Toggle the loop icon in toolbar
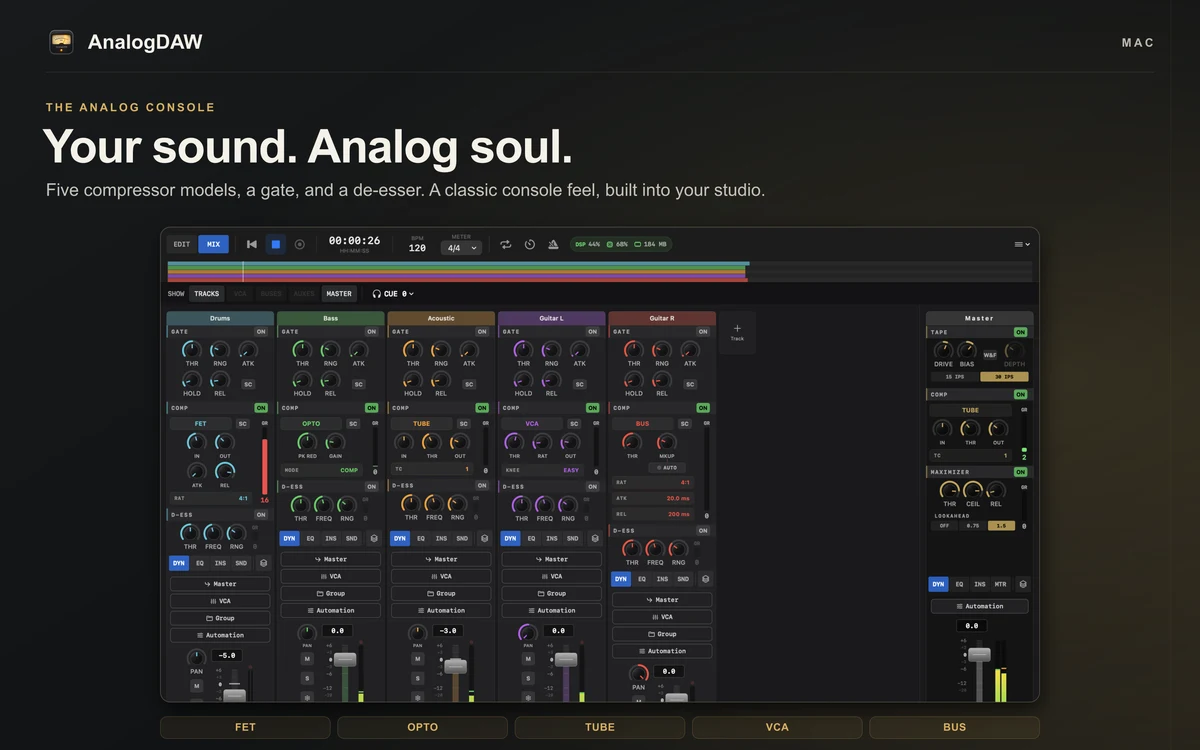 [x=506, y=244]
